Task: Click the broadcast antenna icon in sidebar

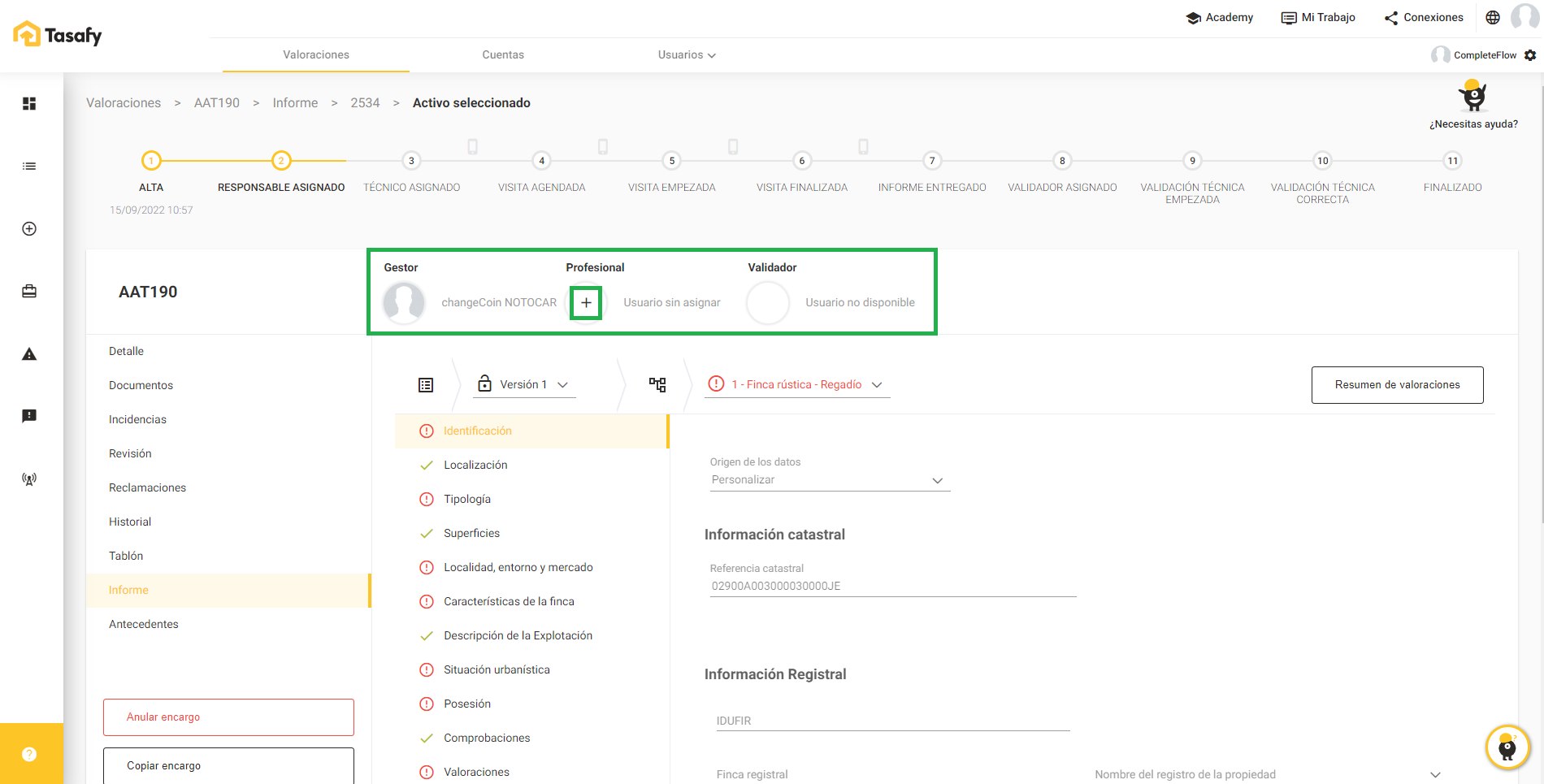Action: [x=29, y=479]
